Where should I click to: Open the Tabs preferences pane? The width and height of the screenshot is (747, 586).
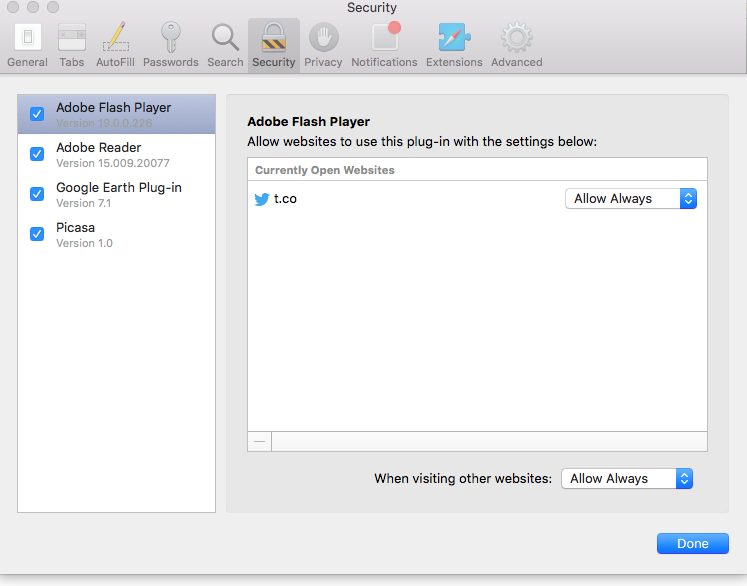[71, 45]
